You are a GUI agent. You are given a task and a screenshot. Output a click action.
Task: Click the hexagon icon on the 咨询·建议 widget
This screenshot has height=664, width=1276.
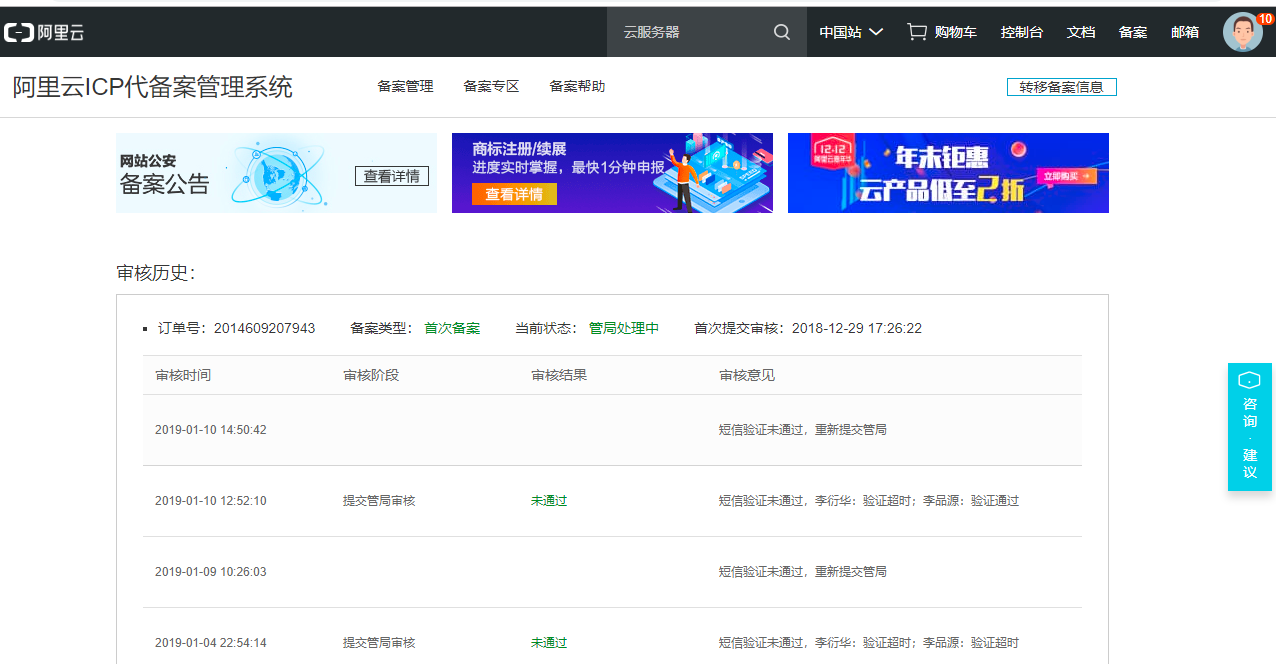(1249, 380)
